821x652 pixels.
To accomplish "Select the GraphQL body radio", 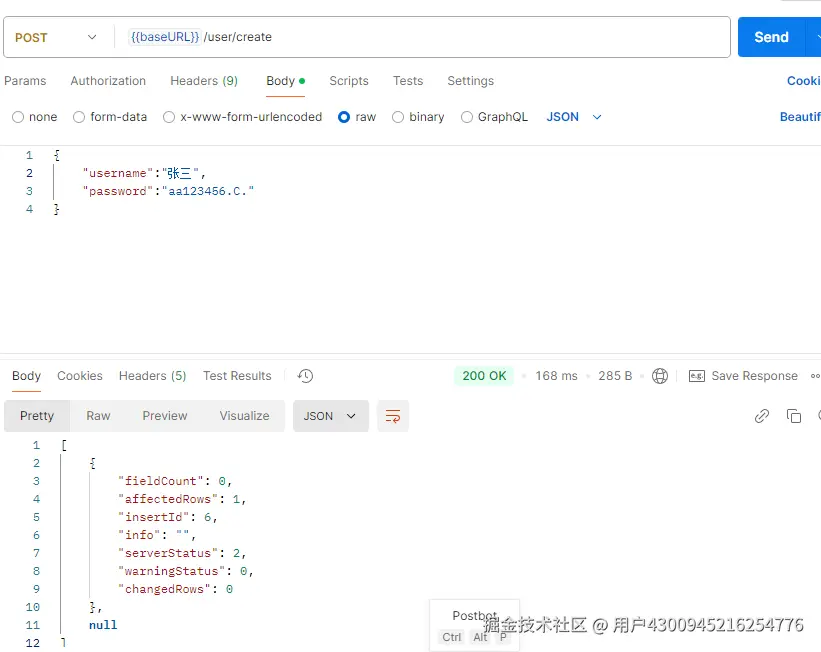I will click(x=467, y=117).
